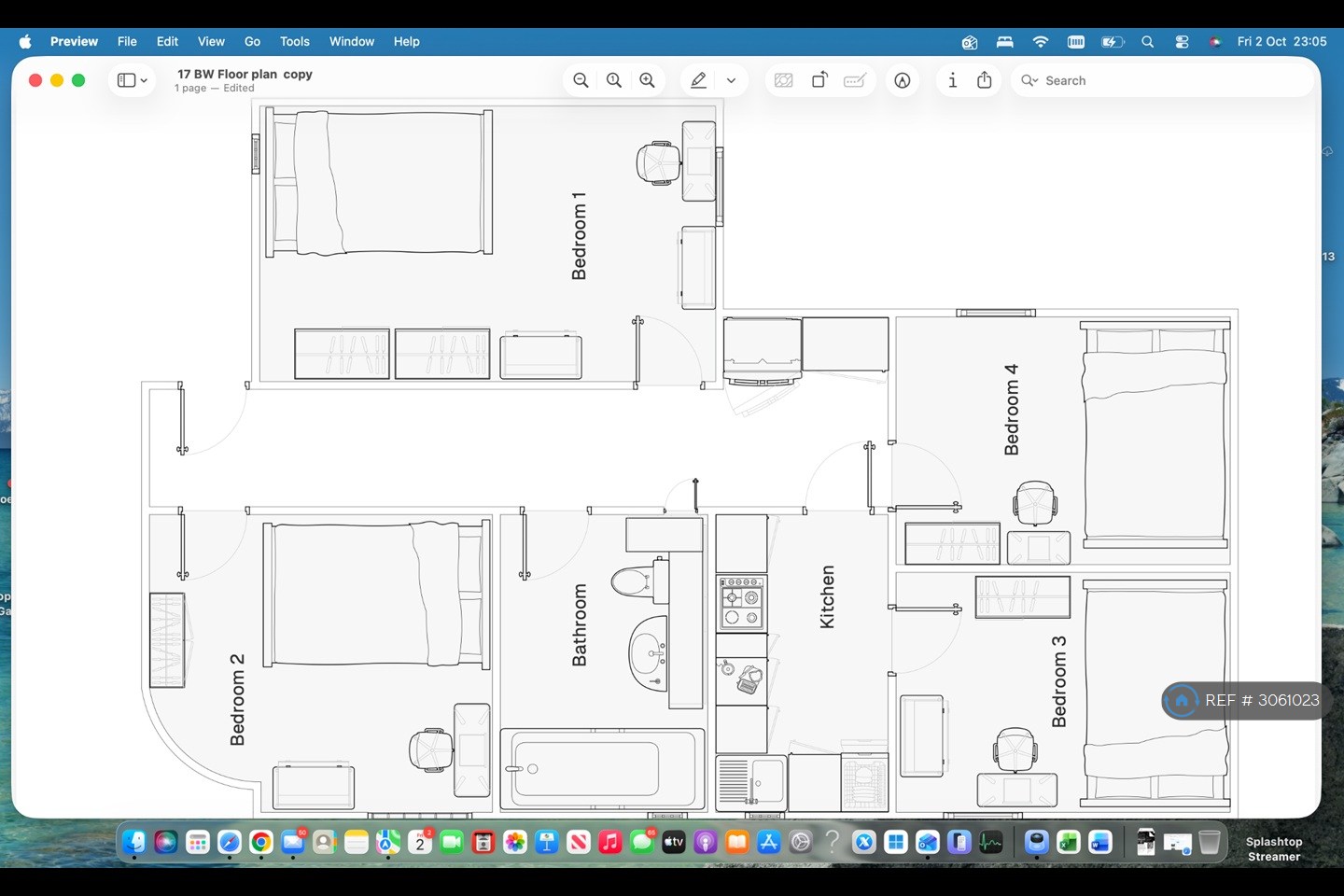This screenshot has height=896, width=1344.
Task: Rotate the floor plan left
Action: tap(819, 80)
